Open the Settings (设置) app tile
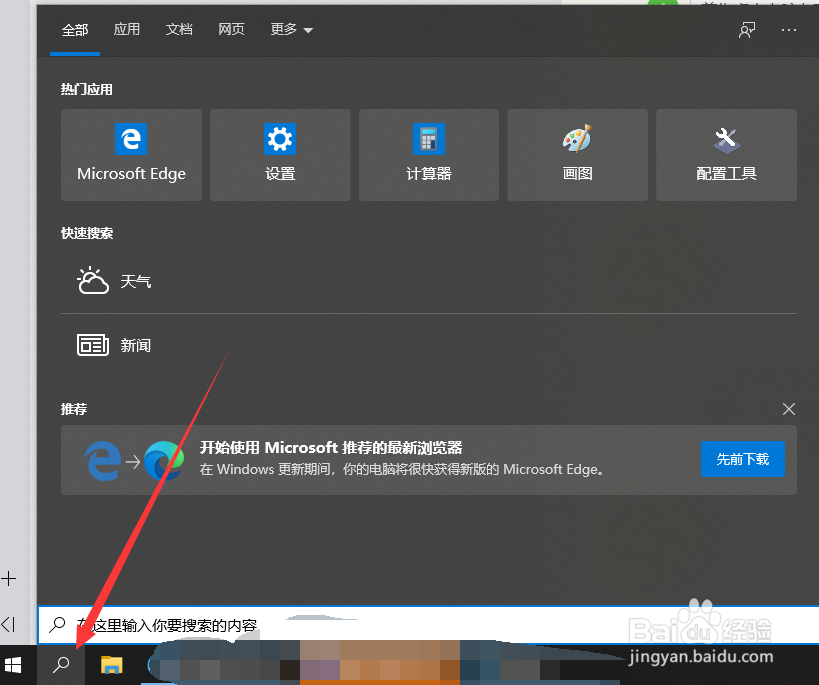This screenshot has height=685, width=819. click(280, 155)
